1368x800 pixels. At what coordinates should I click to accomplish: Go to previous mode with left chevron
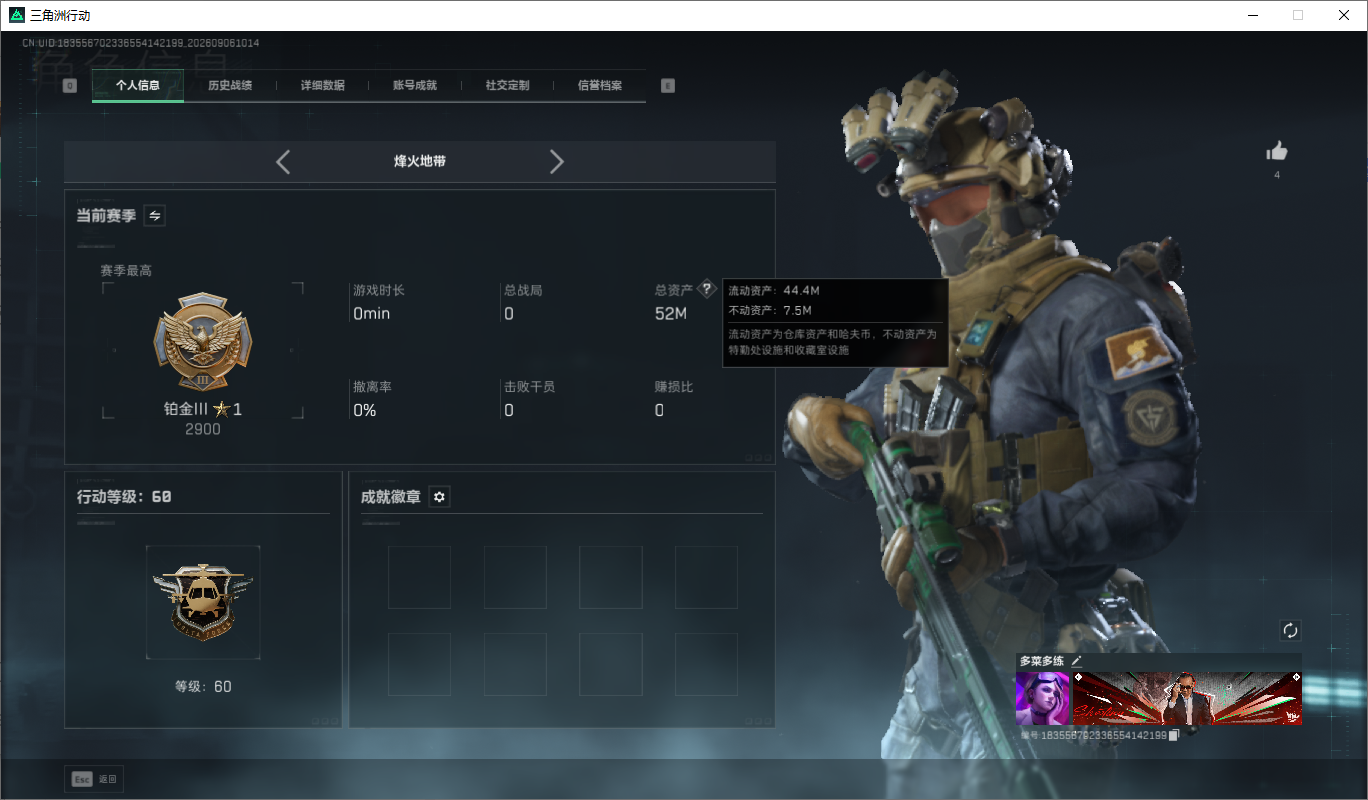(x=283, y=162)
